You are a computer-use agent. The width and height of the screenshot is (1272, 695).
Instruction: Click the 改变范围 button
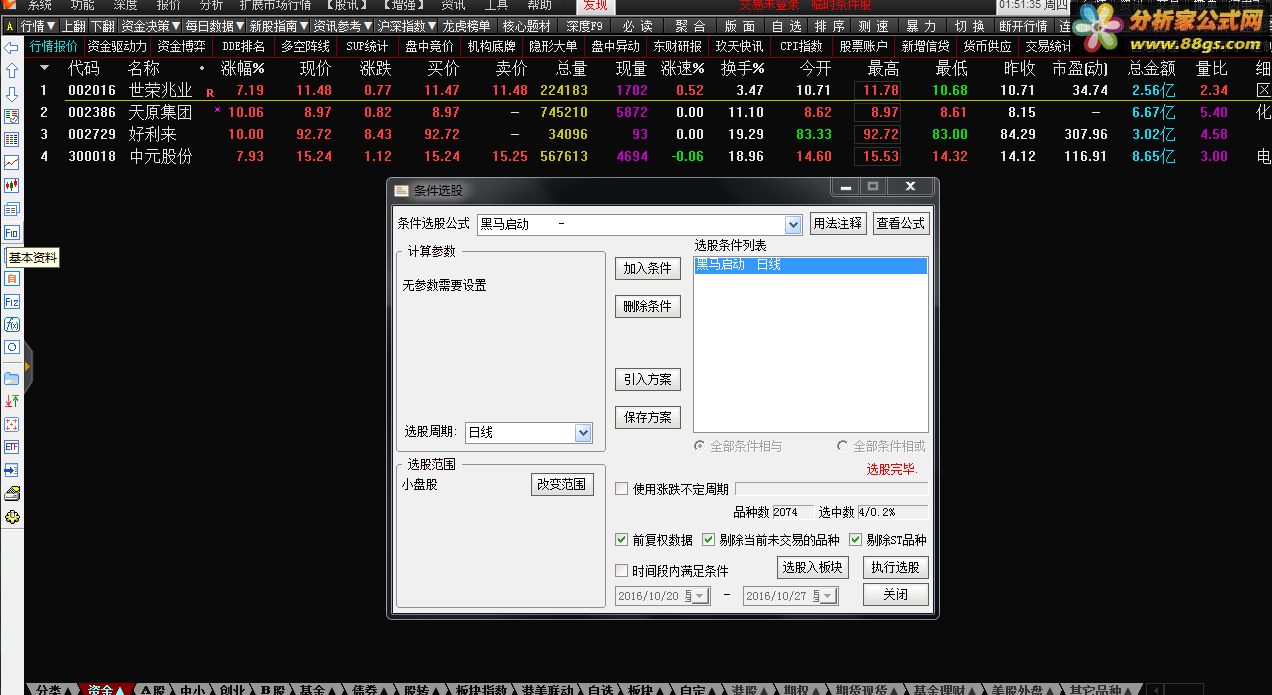[563, 484]
